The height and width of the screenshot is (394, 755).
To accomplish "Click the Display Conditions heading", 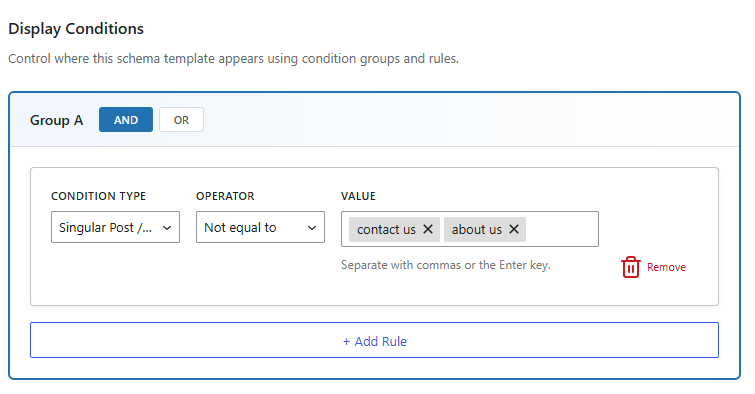I will coord(76,29).
